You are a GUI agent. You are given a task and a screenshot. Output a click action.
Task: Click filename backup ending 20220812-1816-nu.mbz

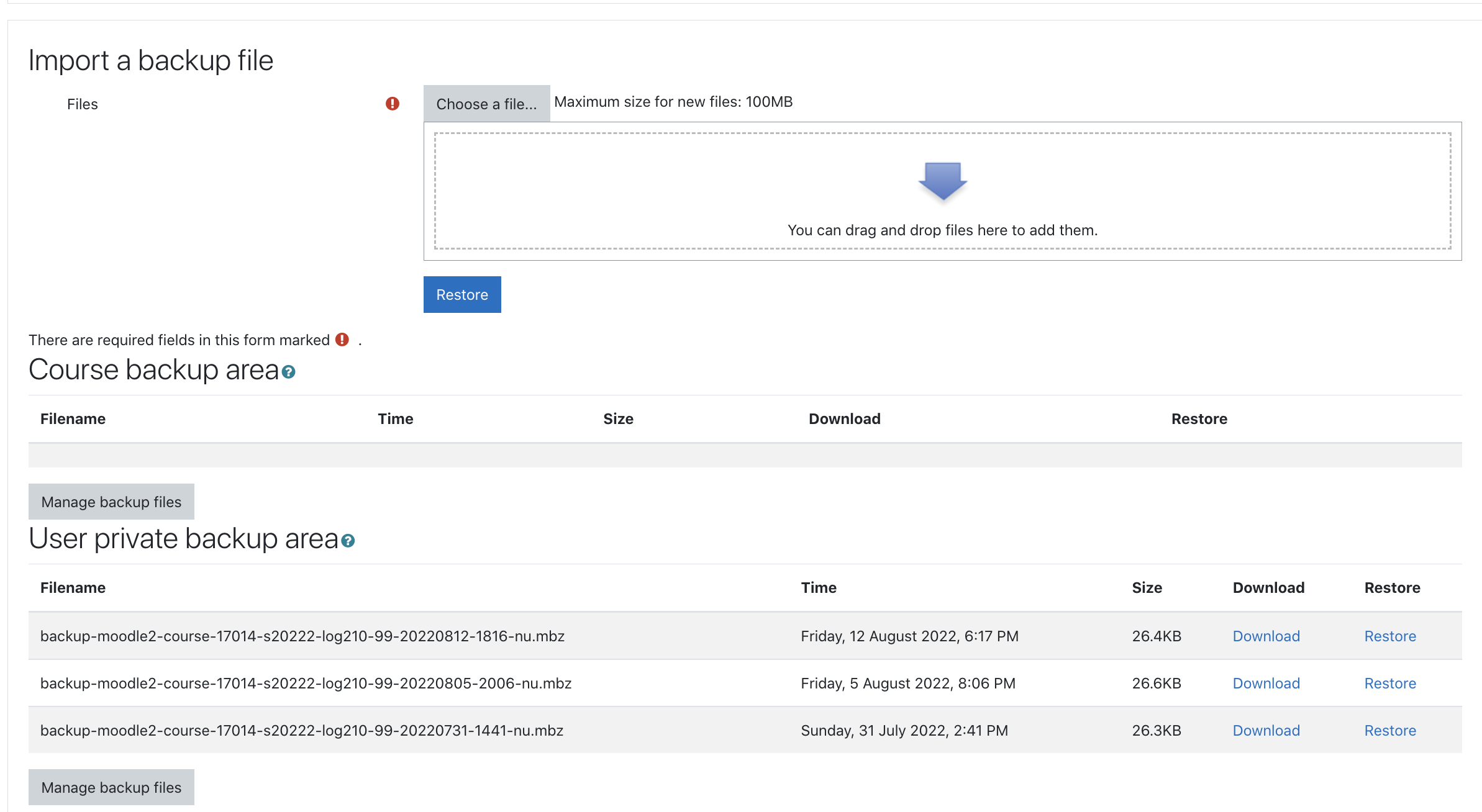[302, 636]
